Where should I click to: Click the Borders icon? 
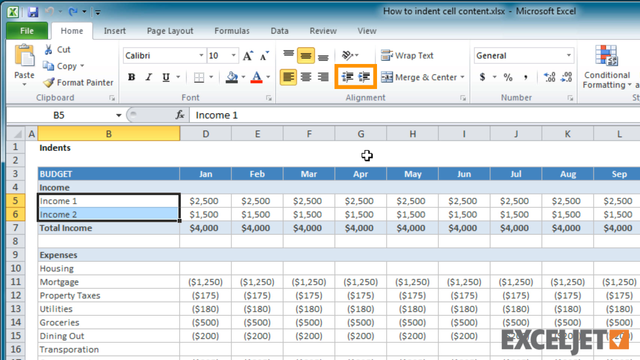point(199,78)
